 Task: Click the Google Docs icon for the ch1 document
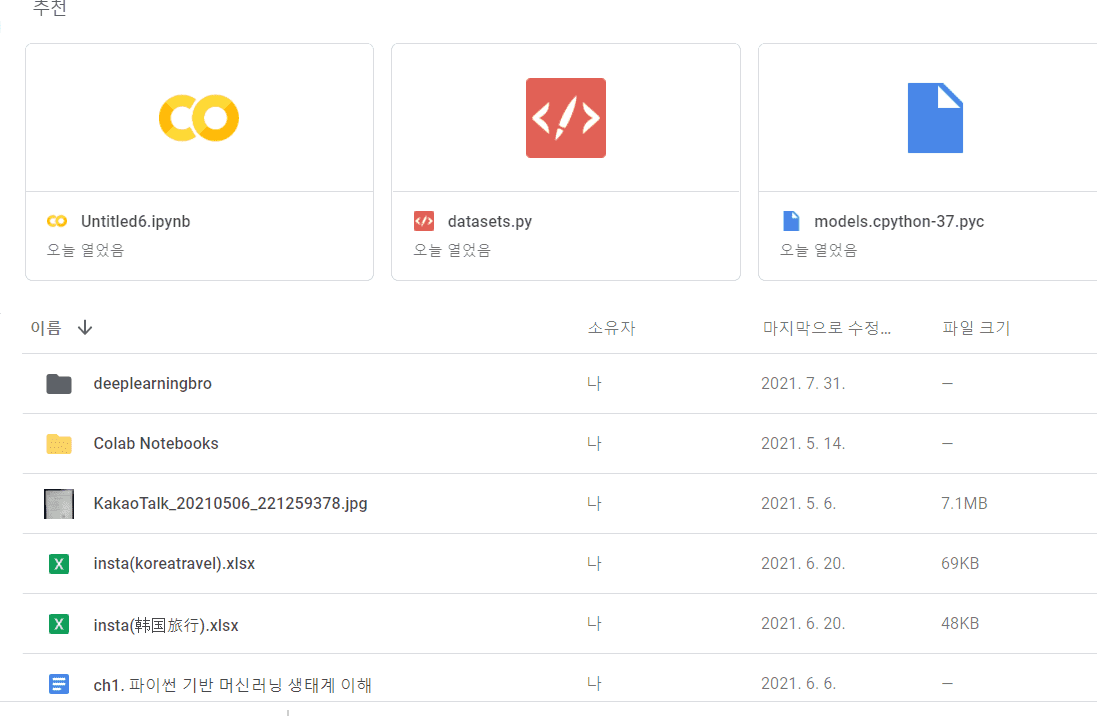click(x=59, y=684)
